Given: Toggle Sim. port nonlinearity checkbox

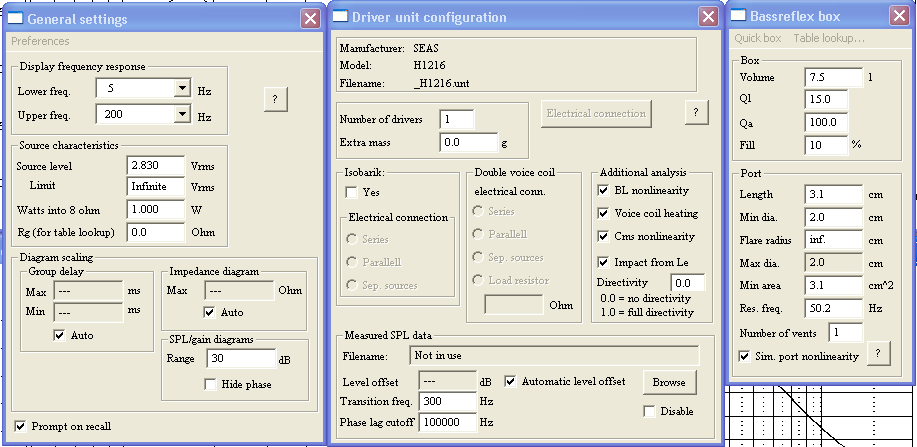Looking at the screenshot, I should [744, 356].
